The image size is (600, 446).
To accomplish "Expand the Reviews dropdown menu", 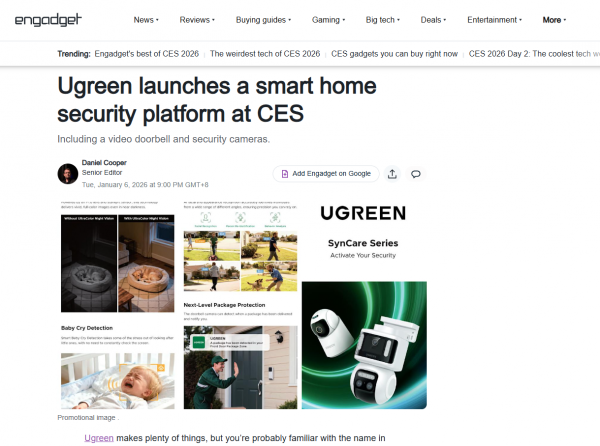I will (197, 20).
